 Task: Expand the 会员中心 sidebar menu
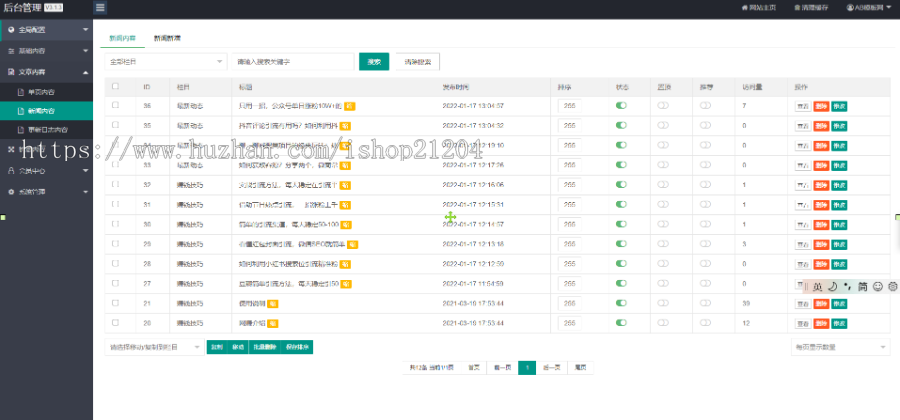coord(46,171)
